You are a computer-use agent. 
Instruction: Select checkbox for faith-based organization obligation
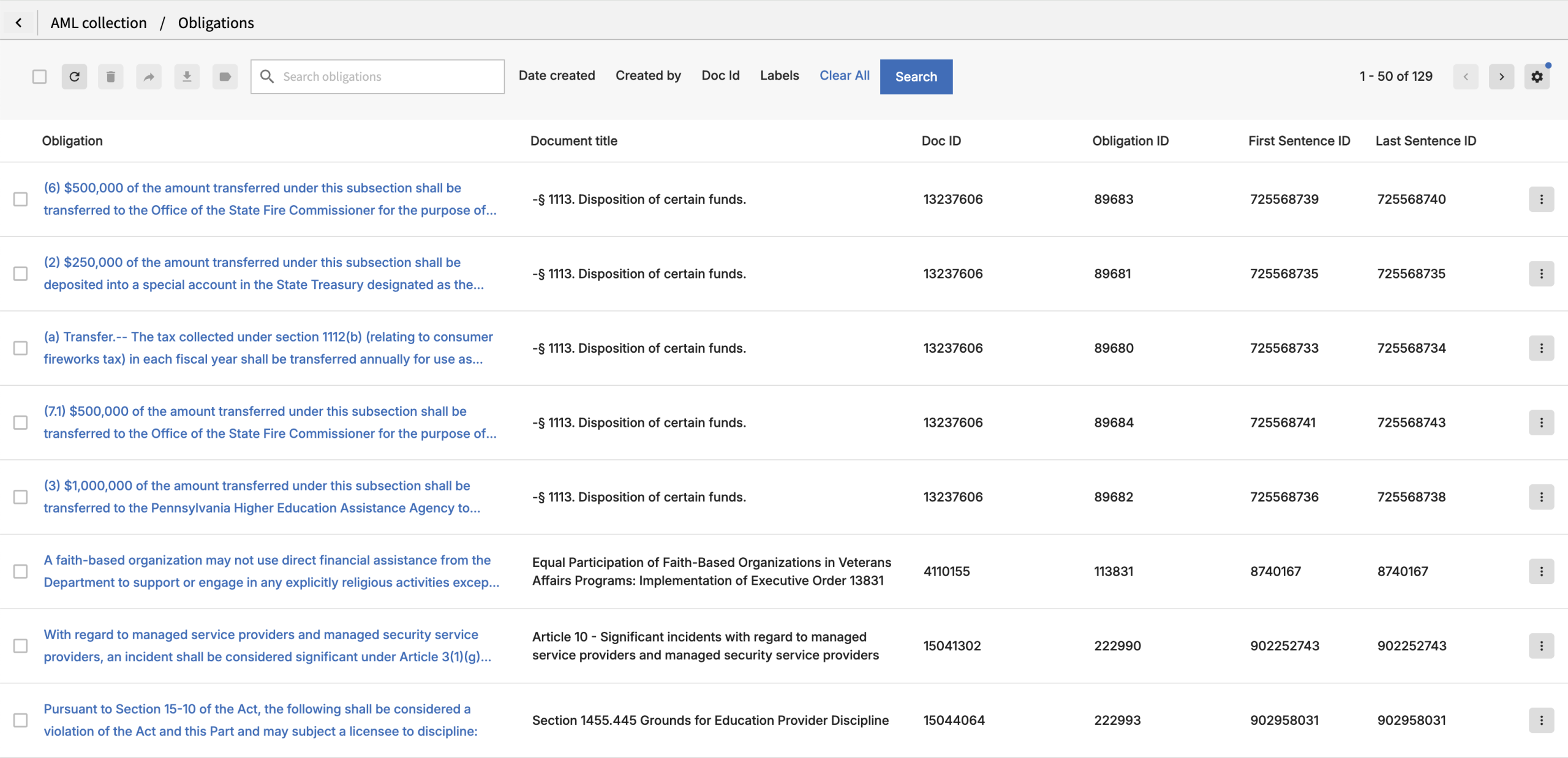pos(21,571)
